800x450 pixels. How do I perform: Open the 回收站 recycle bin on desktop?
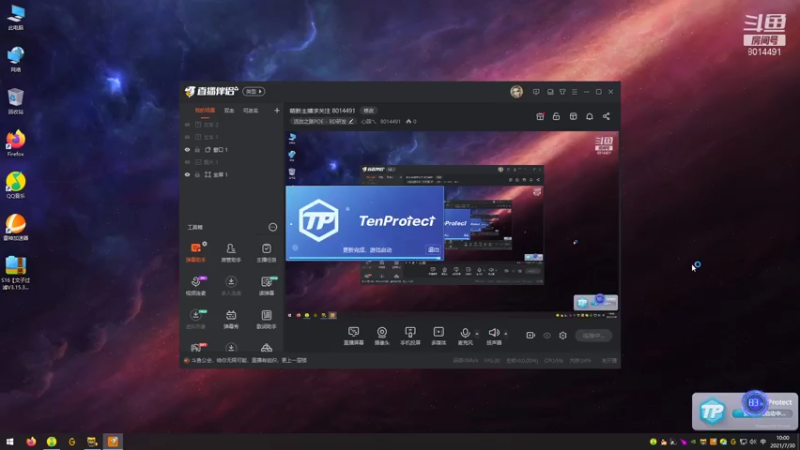coord(15,101)
